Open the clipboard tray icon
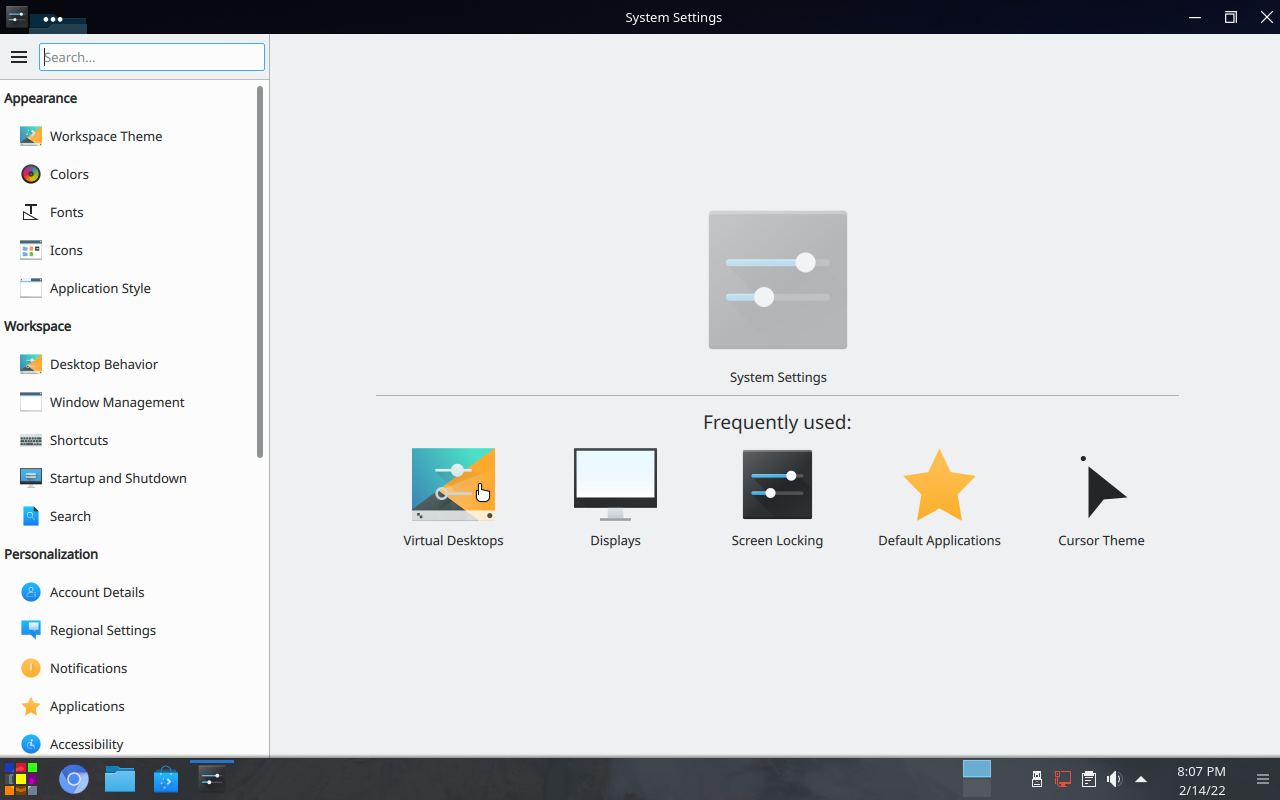The width and height of the screenshot is (1280, 800). (1089, 779)
